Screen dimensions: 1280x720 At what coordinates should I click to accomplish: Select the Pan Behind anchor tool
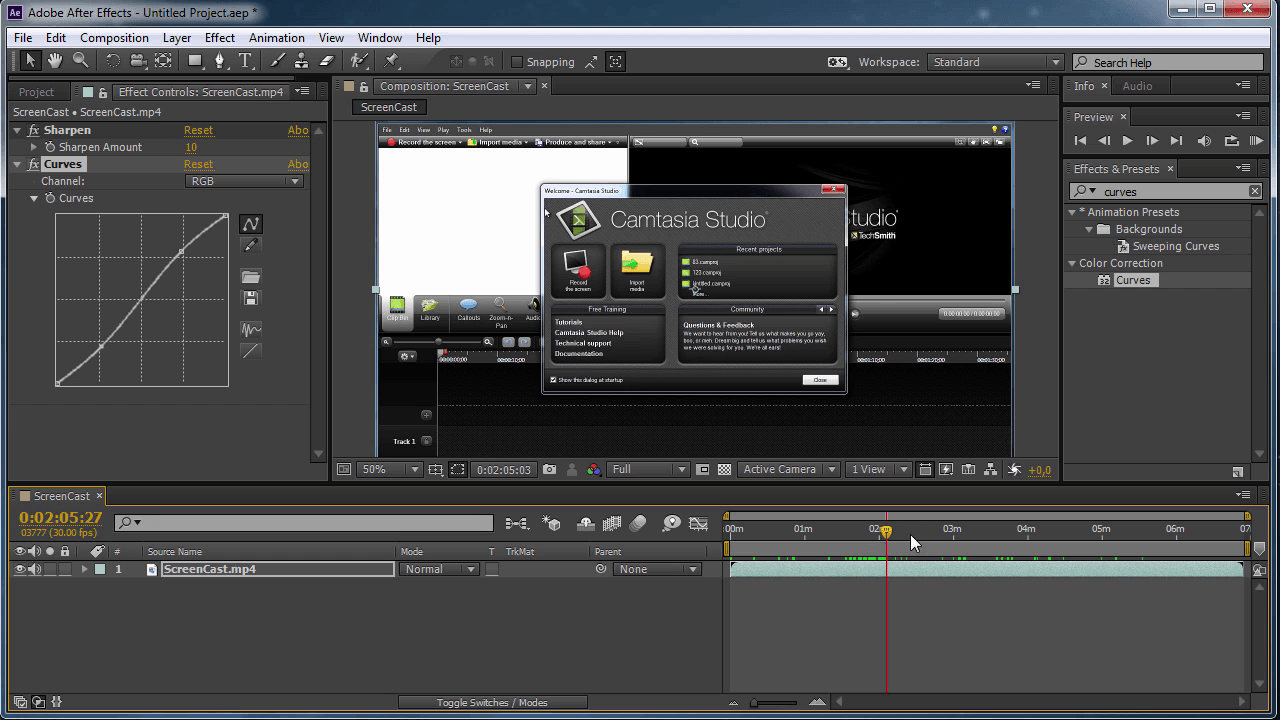coord(163,61)
